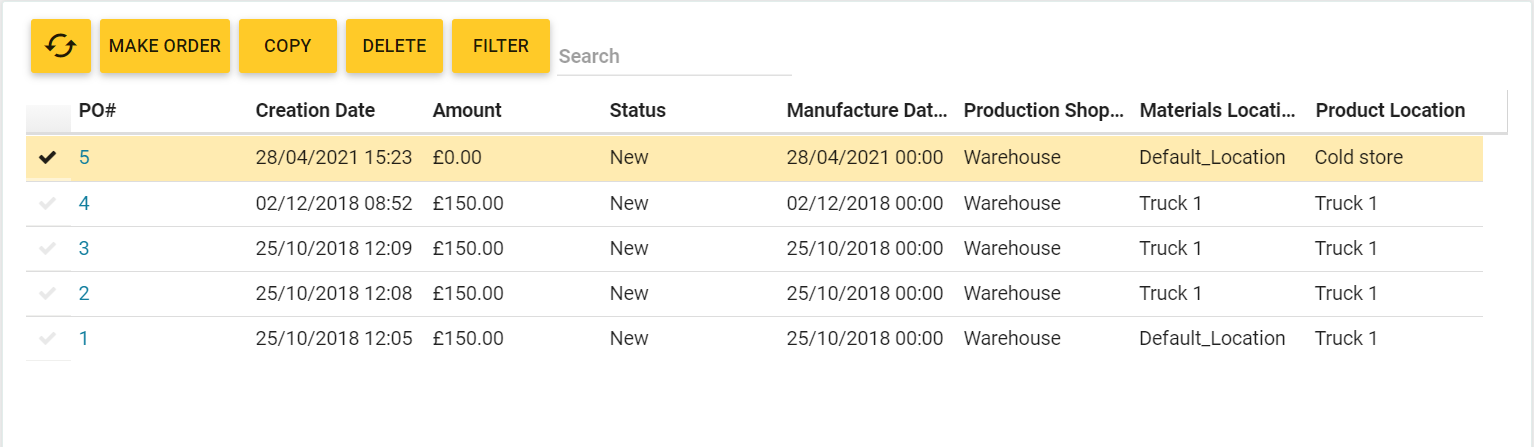Tick the checkmark for PO 4
Viewport: 1534px width, 447px height.
pos(47,203)
